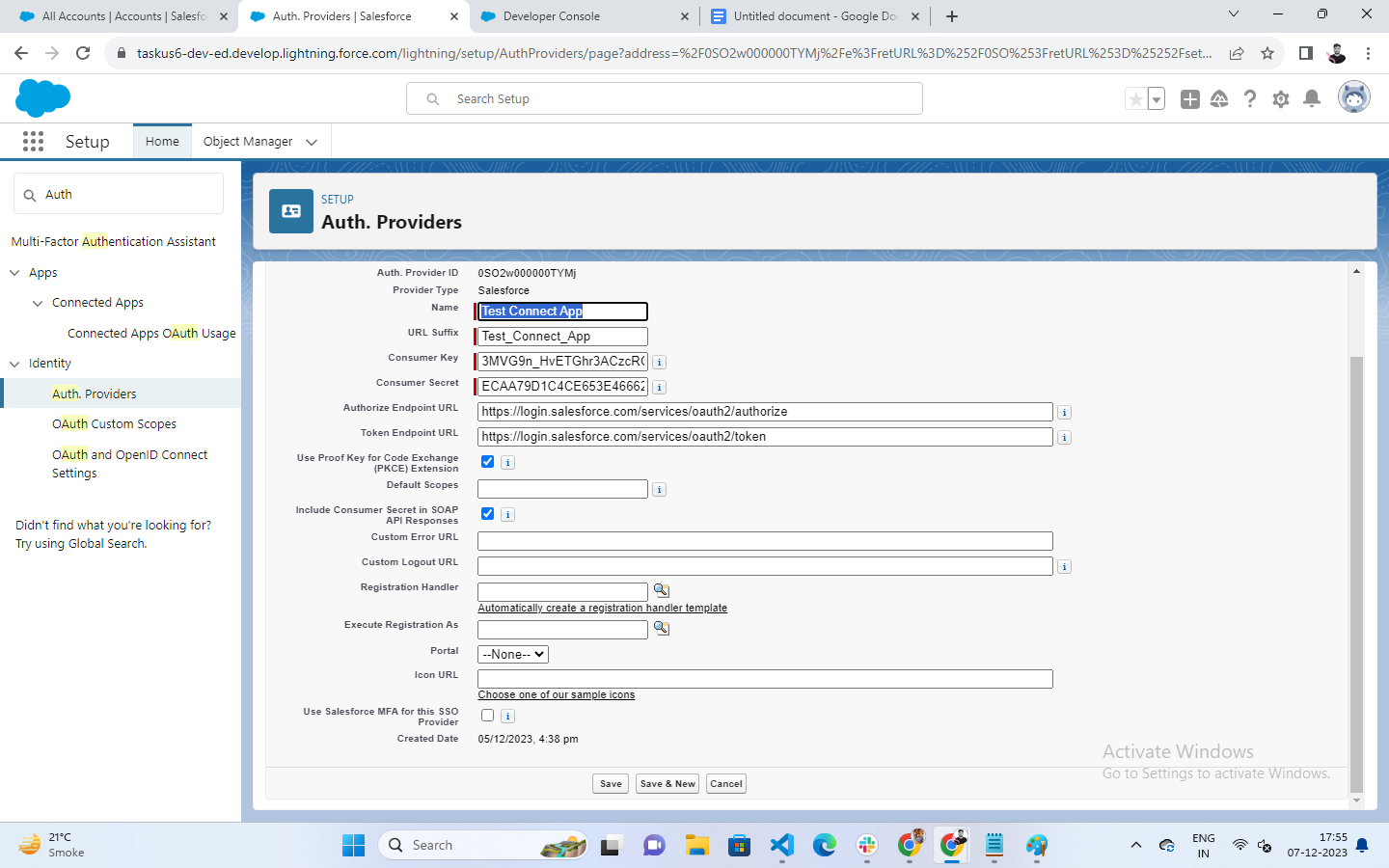Collapse the Connected Apps tree node
Screen dimensions: 1389x868
point(38,303)
